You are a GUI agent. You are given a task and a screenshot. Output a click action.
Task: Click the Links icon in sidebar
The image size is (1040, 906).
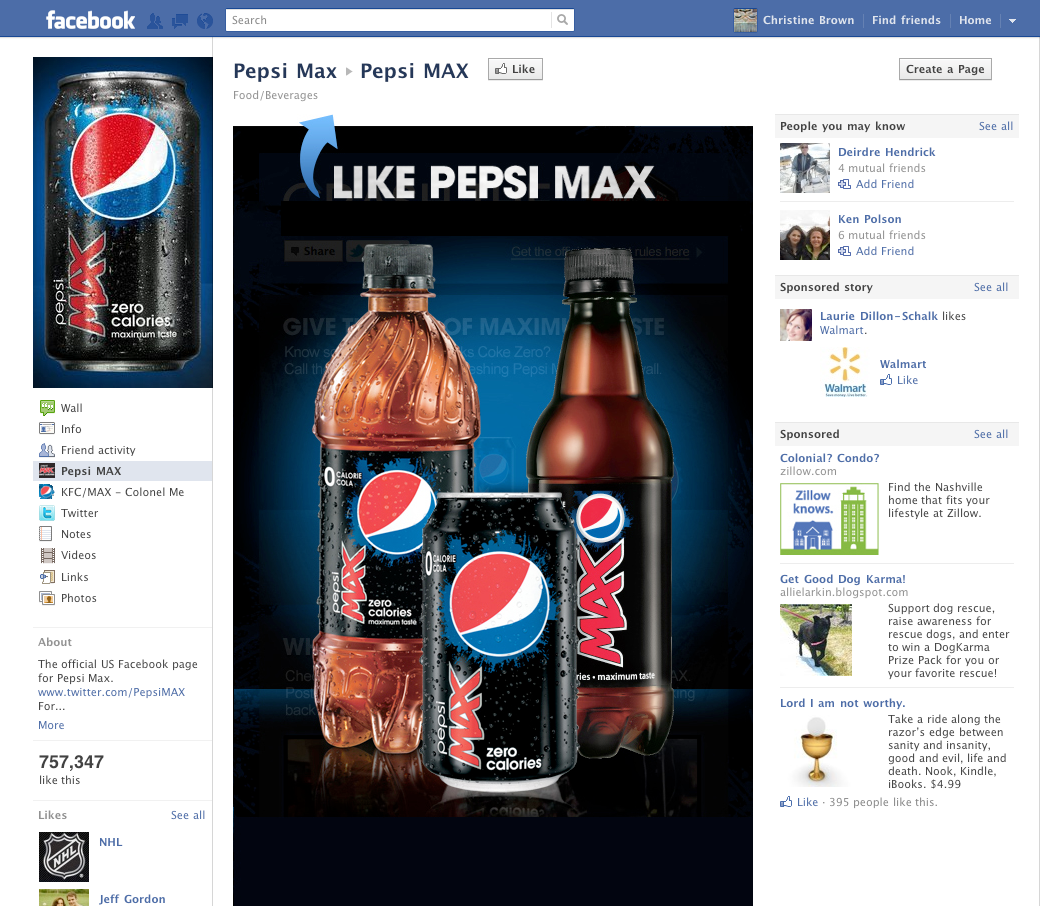pyautogui.click(x=47, y=577)
